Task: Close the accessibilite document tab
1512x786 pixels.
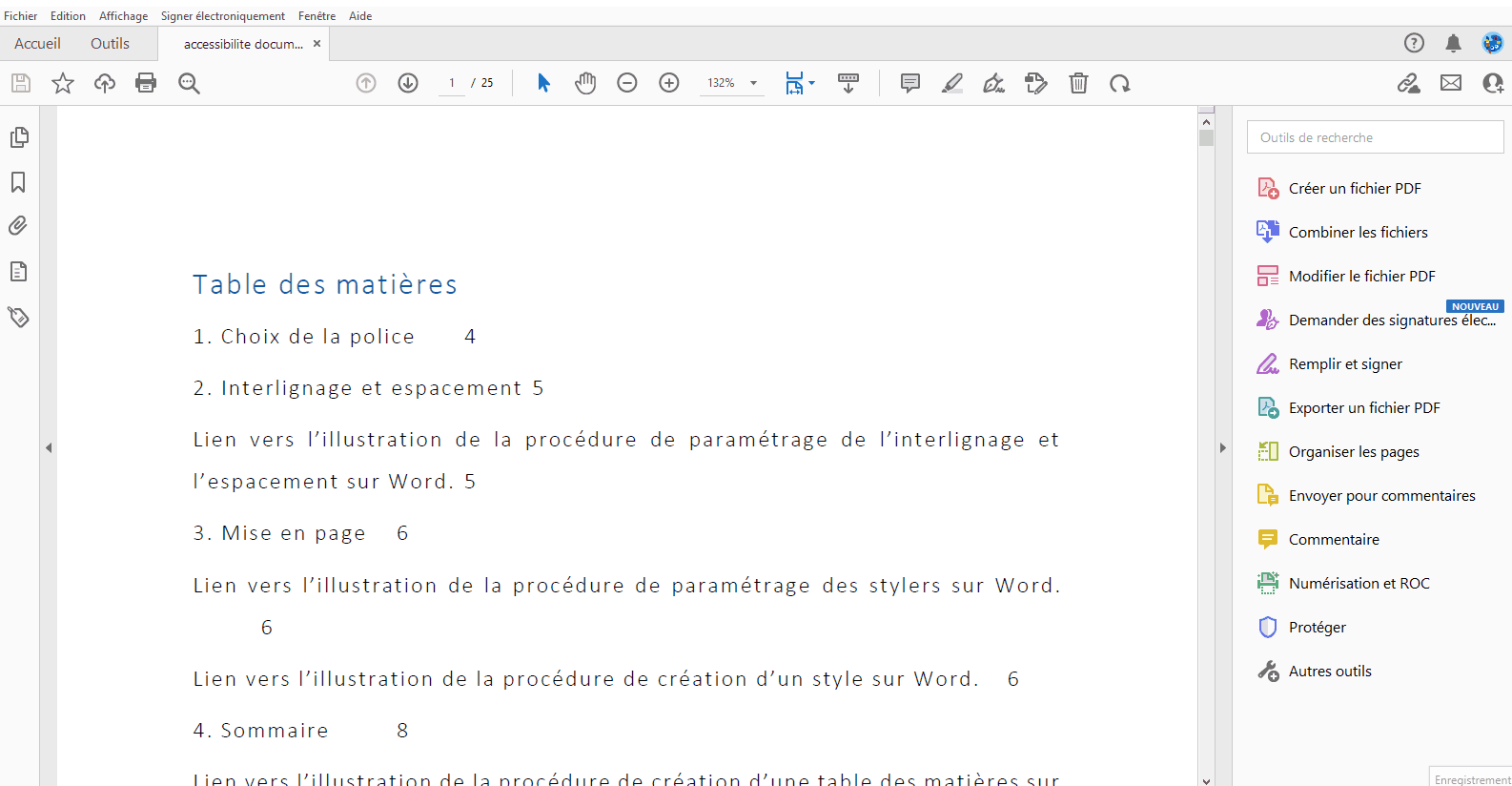Action: [x=317, y=44]
